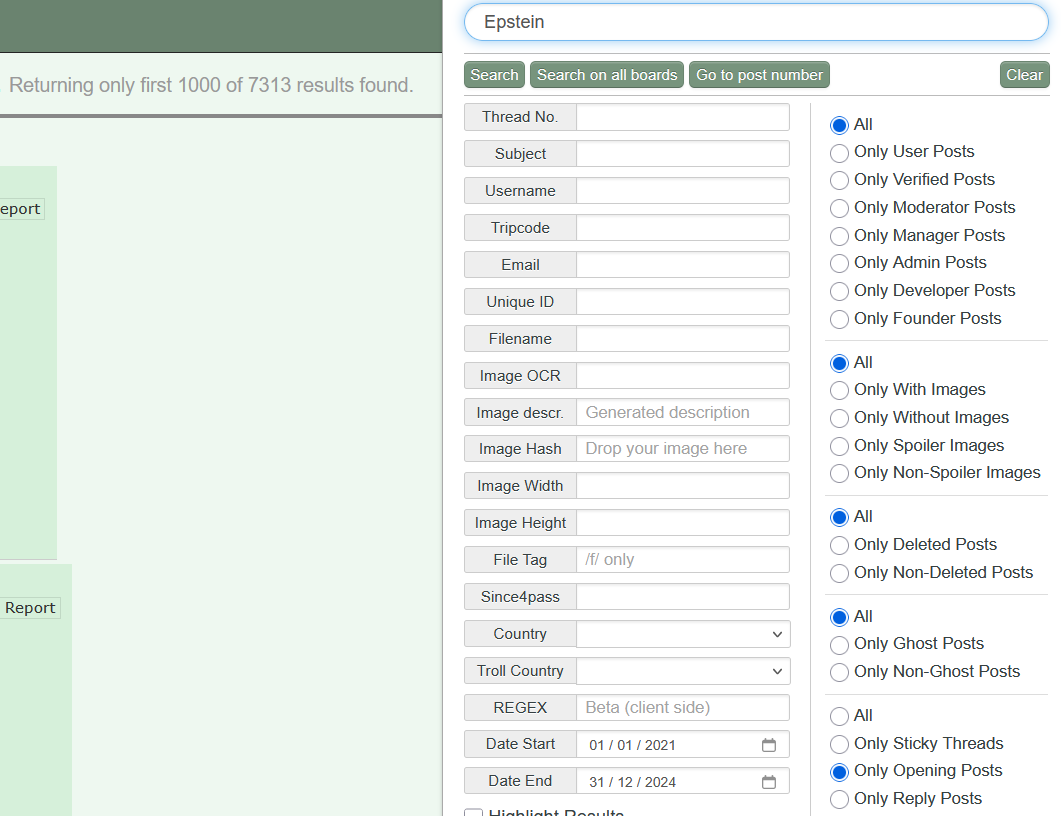
Task: Expand the Troll Country dropdown
Action: point(683,671)
